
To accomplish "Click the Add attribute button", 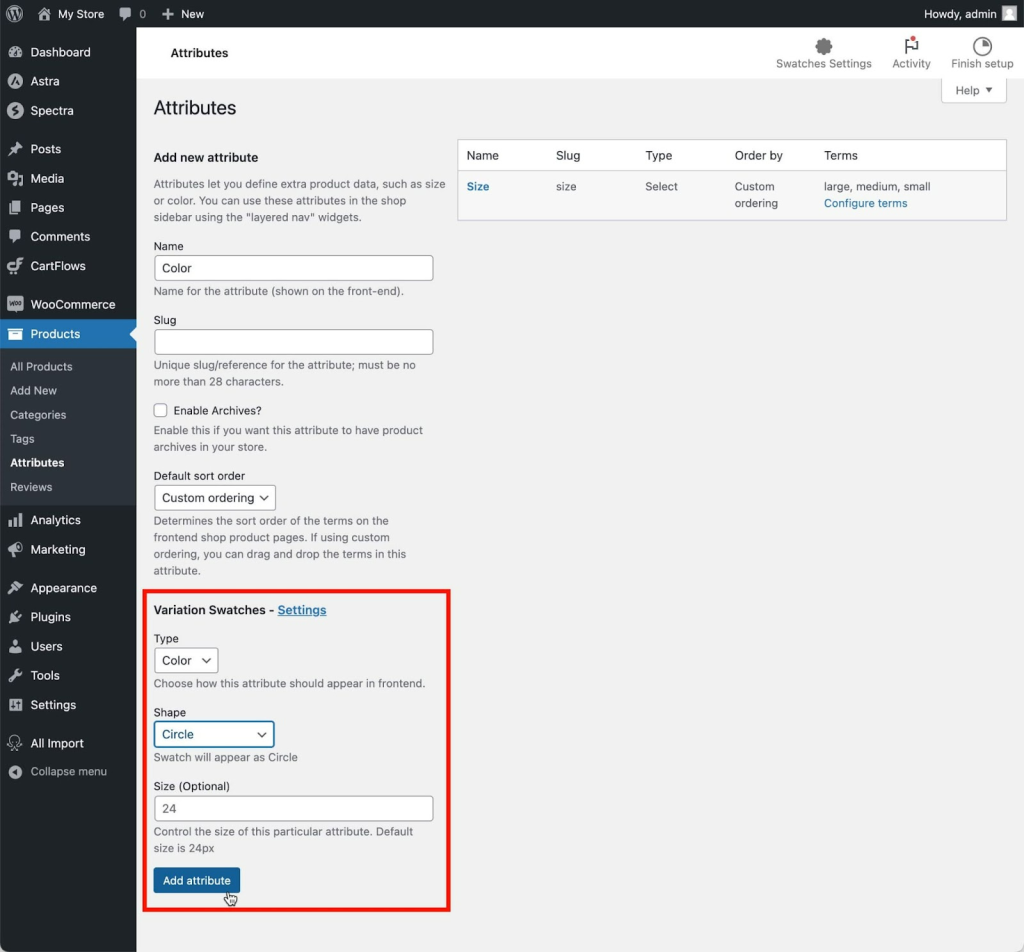I will (x=197, y=880).
